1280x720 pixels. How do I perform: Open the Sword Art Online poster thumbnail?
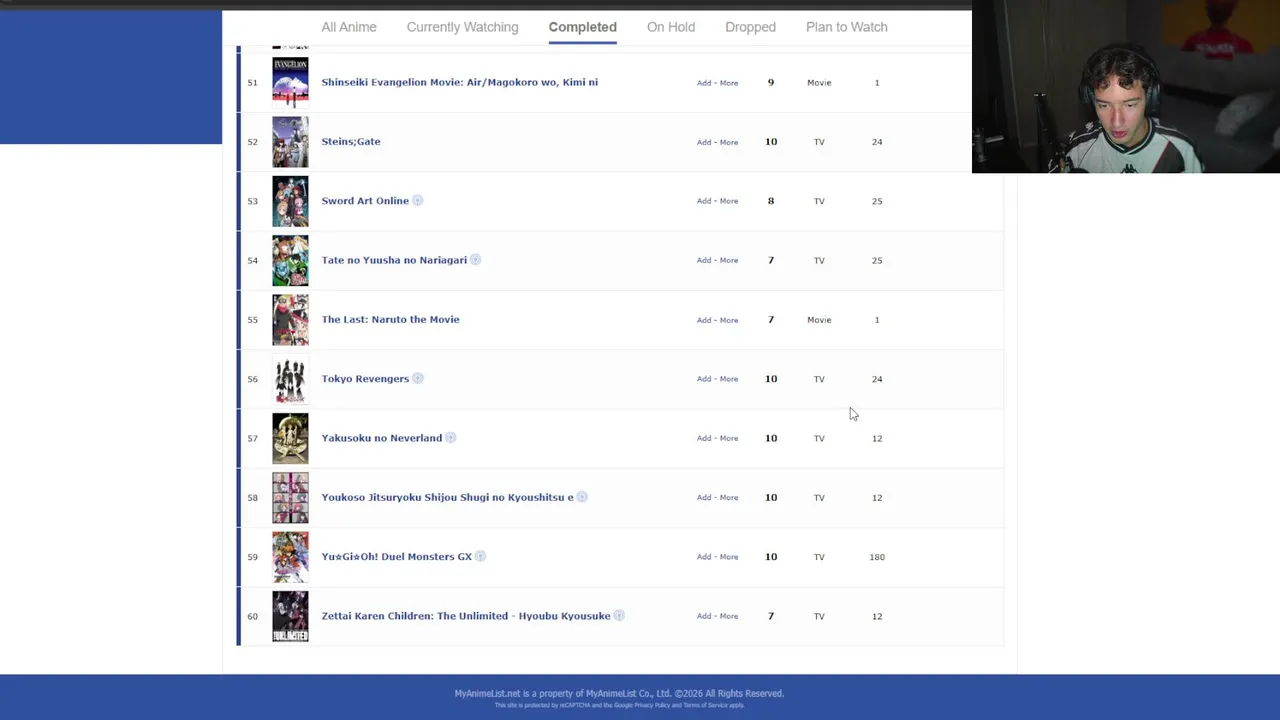pos(290,201)
